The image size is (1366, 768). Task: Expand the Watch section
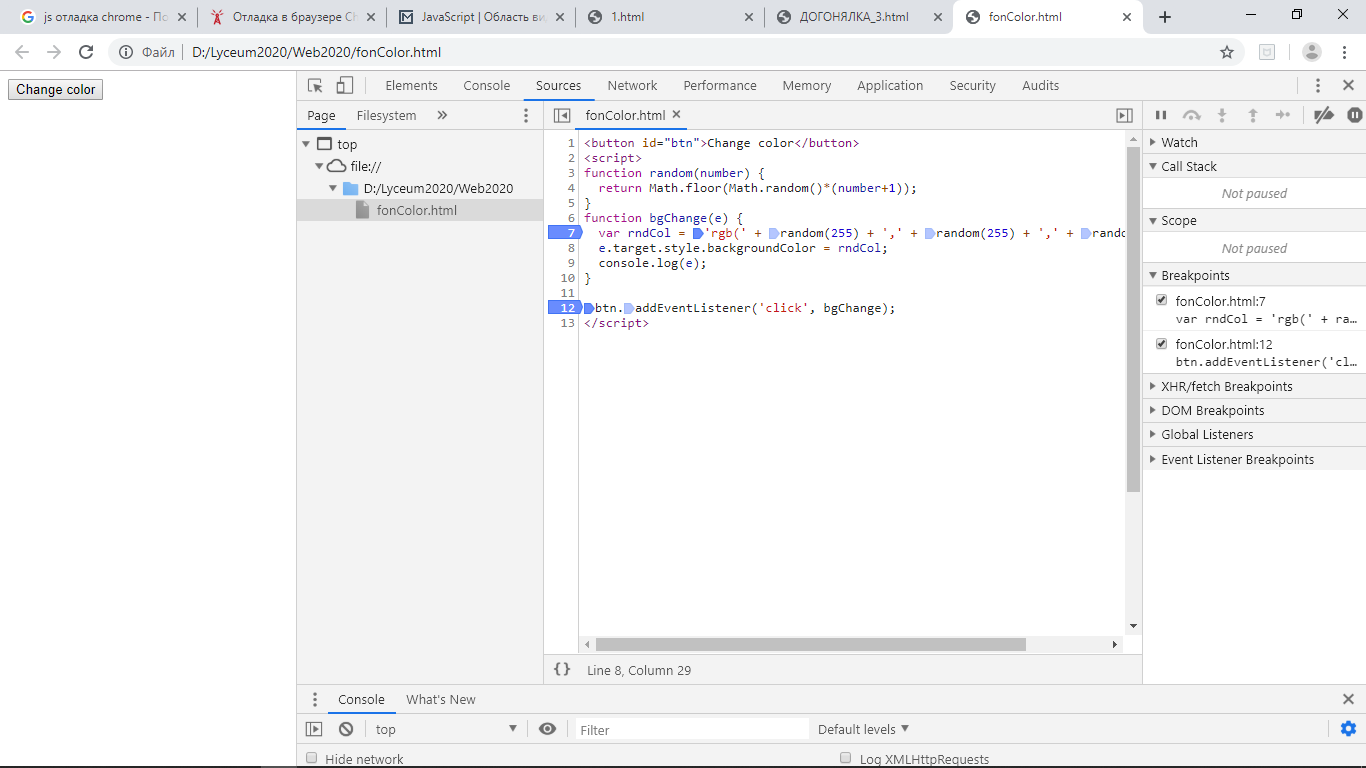pos(1179,143)
